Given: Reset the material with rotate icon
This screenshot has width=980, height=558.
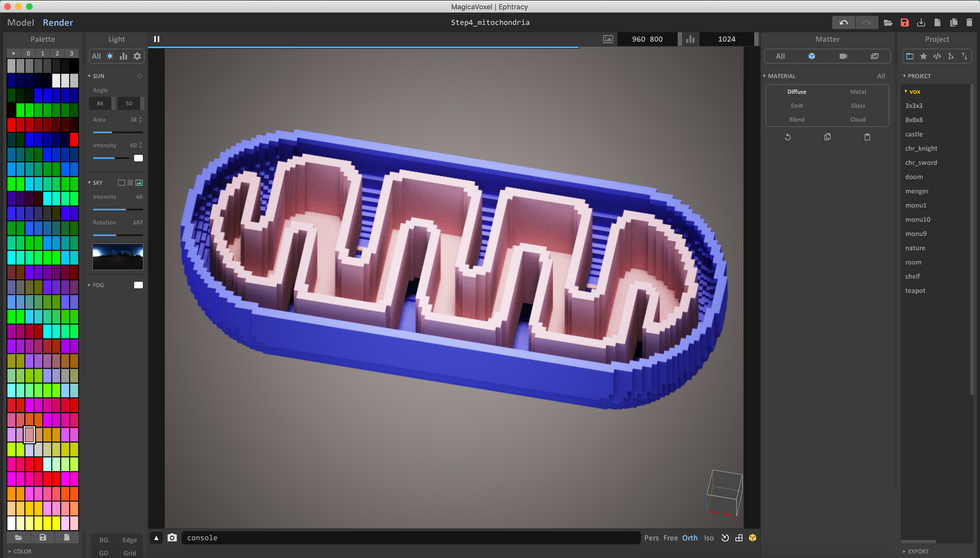Looking at the screenshot, I should [x=788, y=137].
